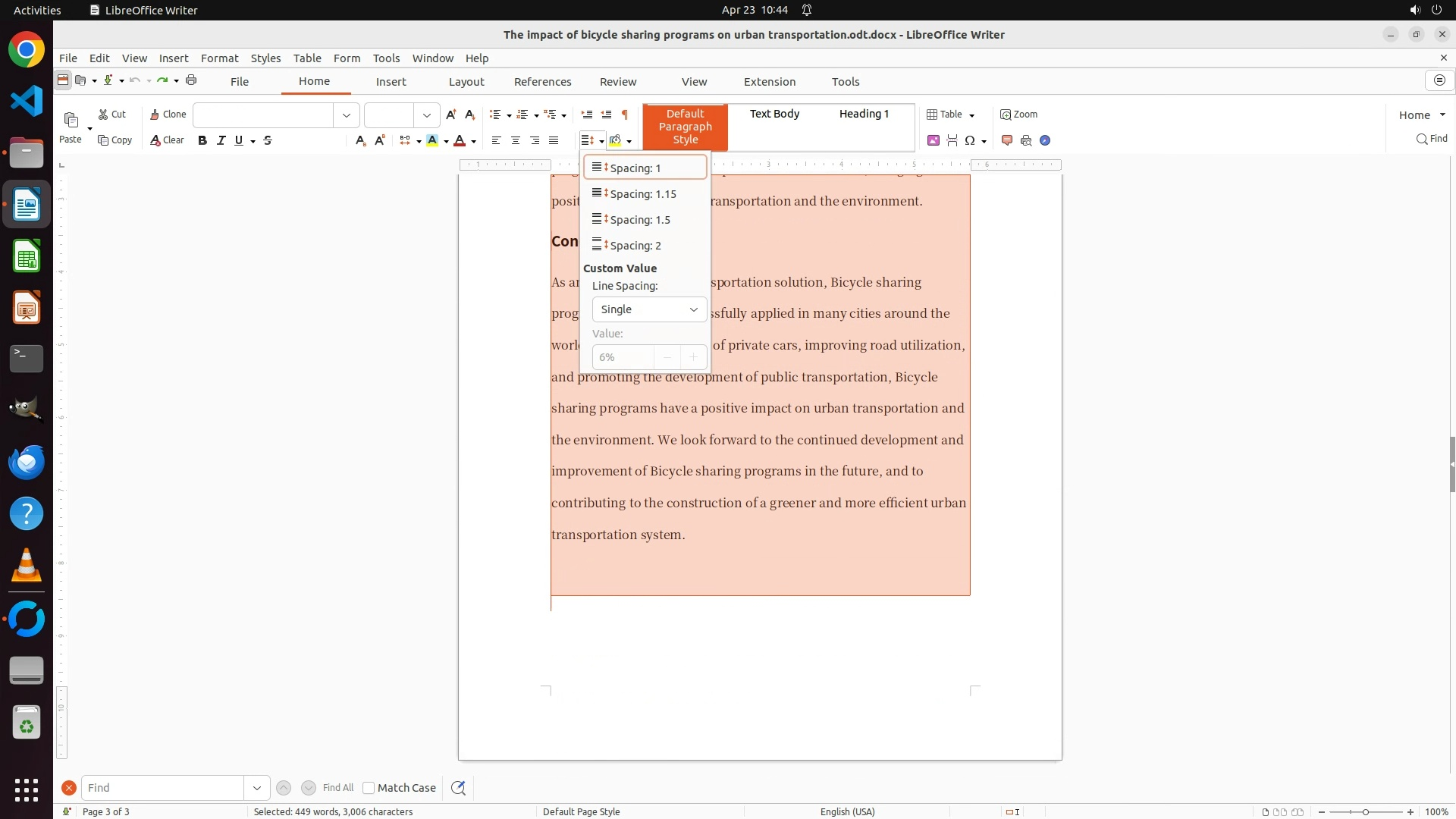Open the Styles menu
Image resolution: width=1456 pixels, height=819 pixels.
[265, 58]
